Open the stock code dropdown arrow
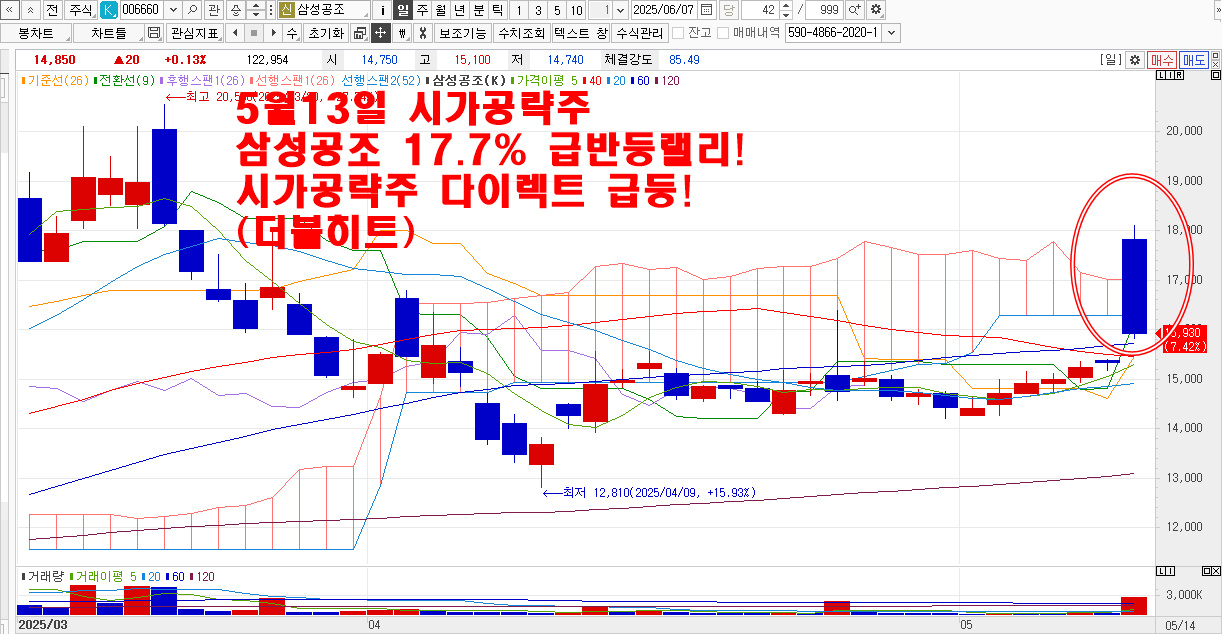This screenshot has height=634, width=1222. pos(174,10)
